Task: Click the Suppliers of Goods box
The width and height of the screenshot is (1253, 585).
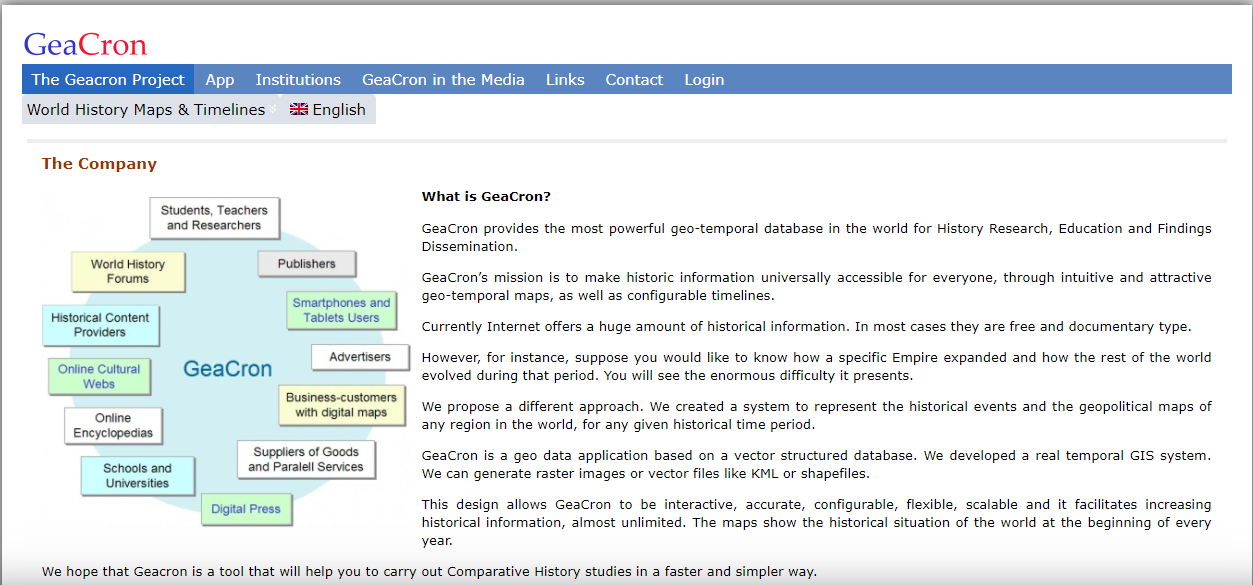Action: pos(306,459)
